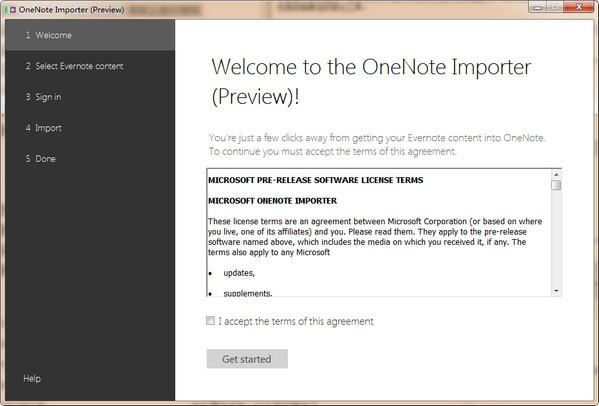Open the Sign in step
This screenshot has height=406, width=599.
(90, 97)
